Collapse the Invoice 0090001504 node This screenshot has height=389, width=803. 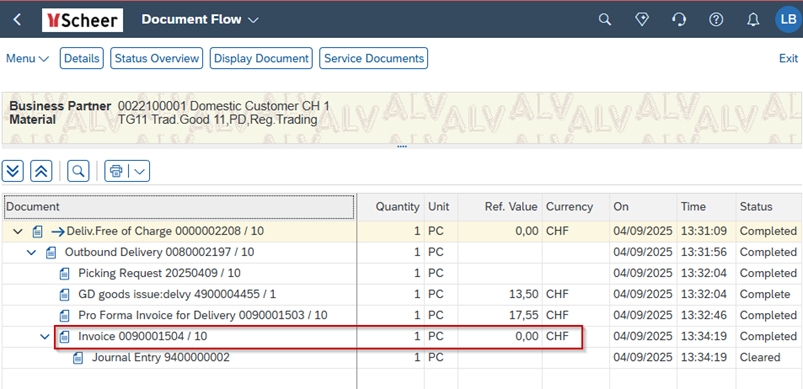pos(45,336)
